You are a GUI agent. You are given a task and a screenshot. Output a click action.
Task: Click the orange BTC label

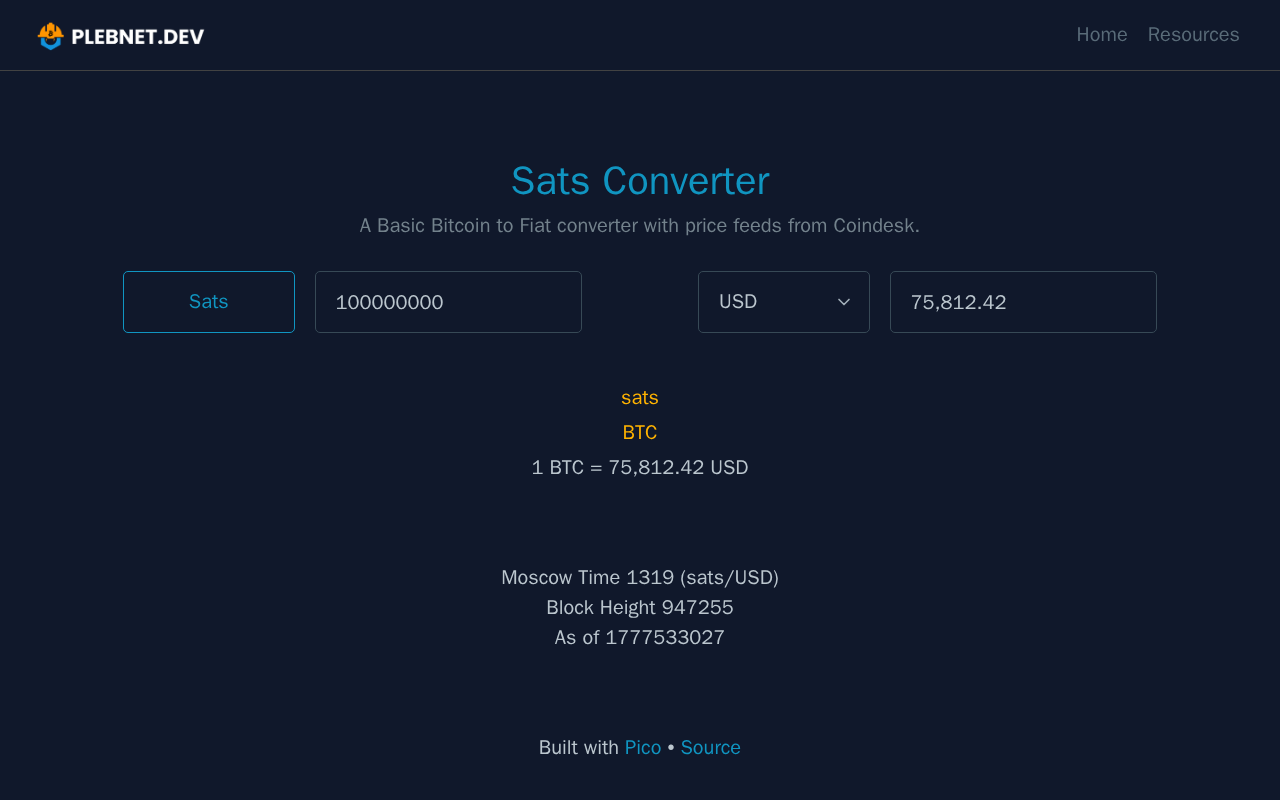click(x=640, y=433)
